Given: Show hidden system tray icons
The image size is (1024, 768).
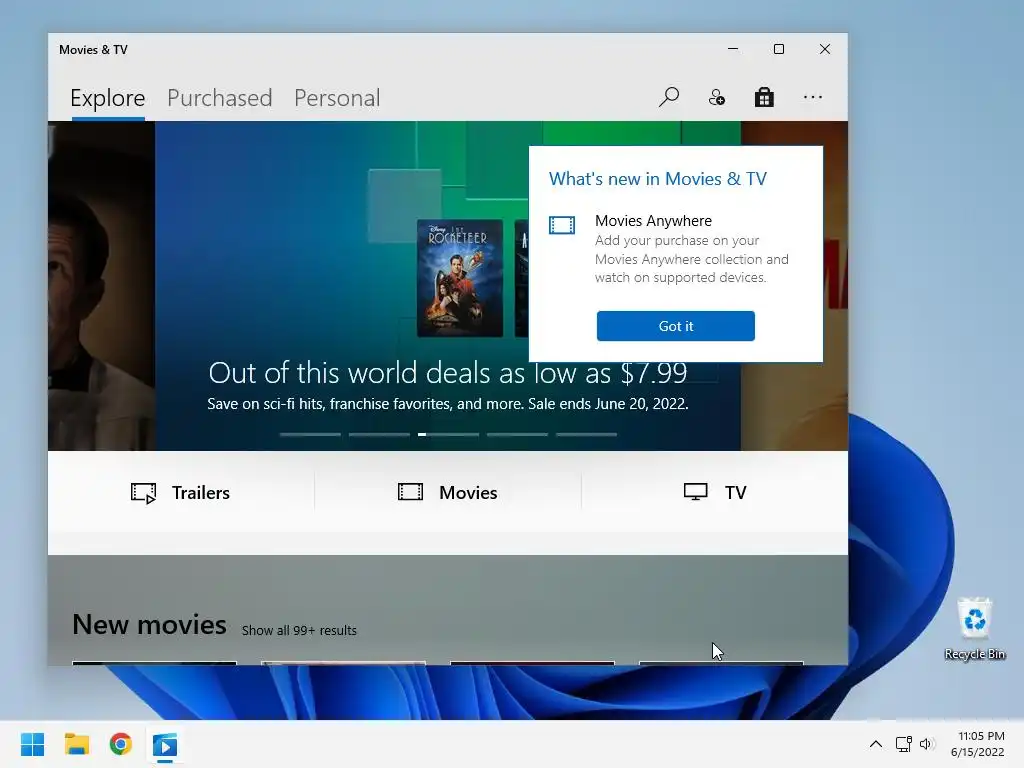Looking at the screenshot, I should (x=876, y=744).
